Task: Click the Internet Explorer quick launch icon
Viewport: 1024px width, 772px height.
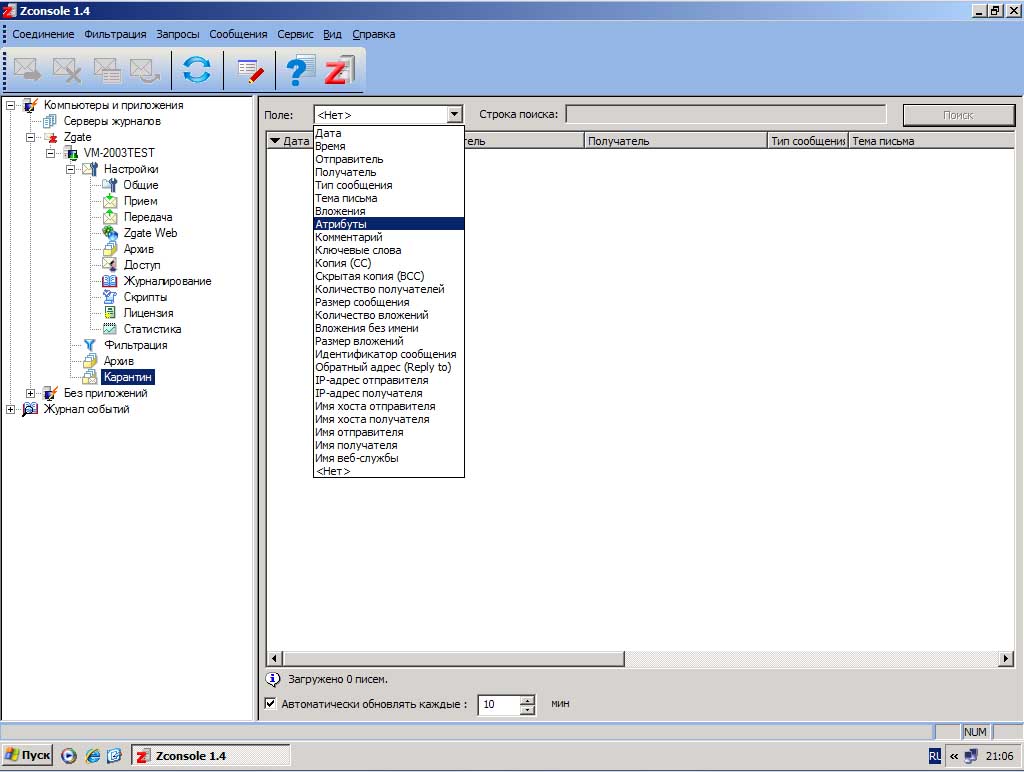Action: click(x=93, y=756)
